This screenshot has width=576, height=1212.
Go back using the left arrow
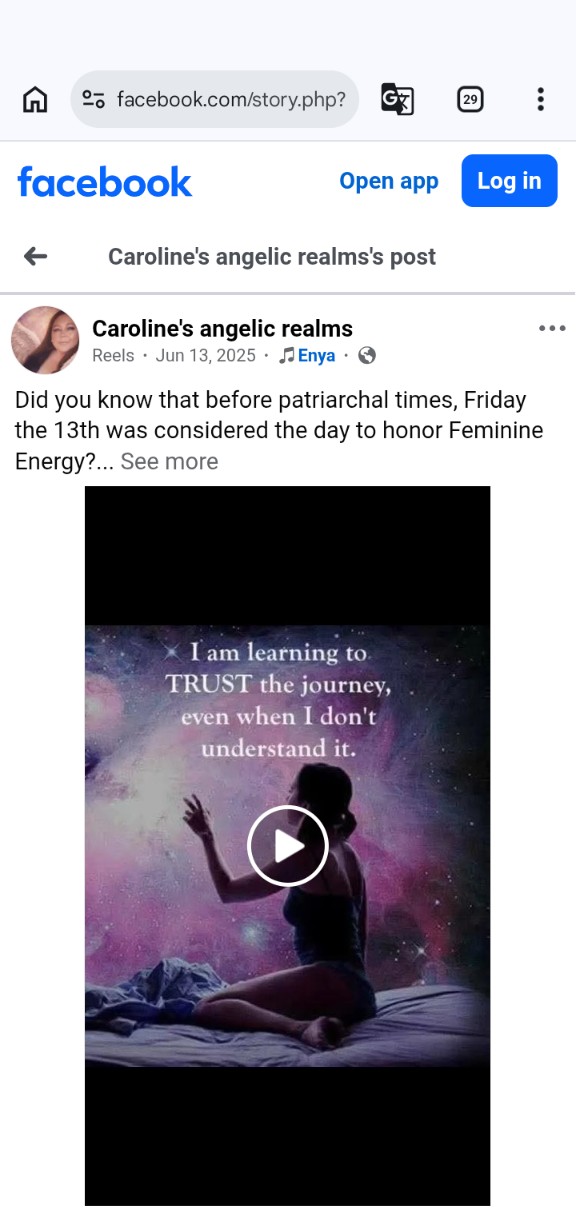(x=36, y=257)
